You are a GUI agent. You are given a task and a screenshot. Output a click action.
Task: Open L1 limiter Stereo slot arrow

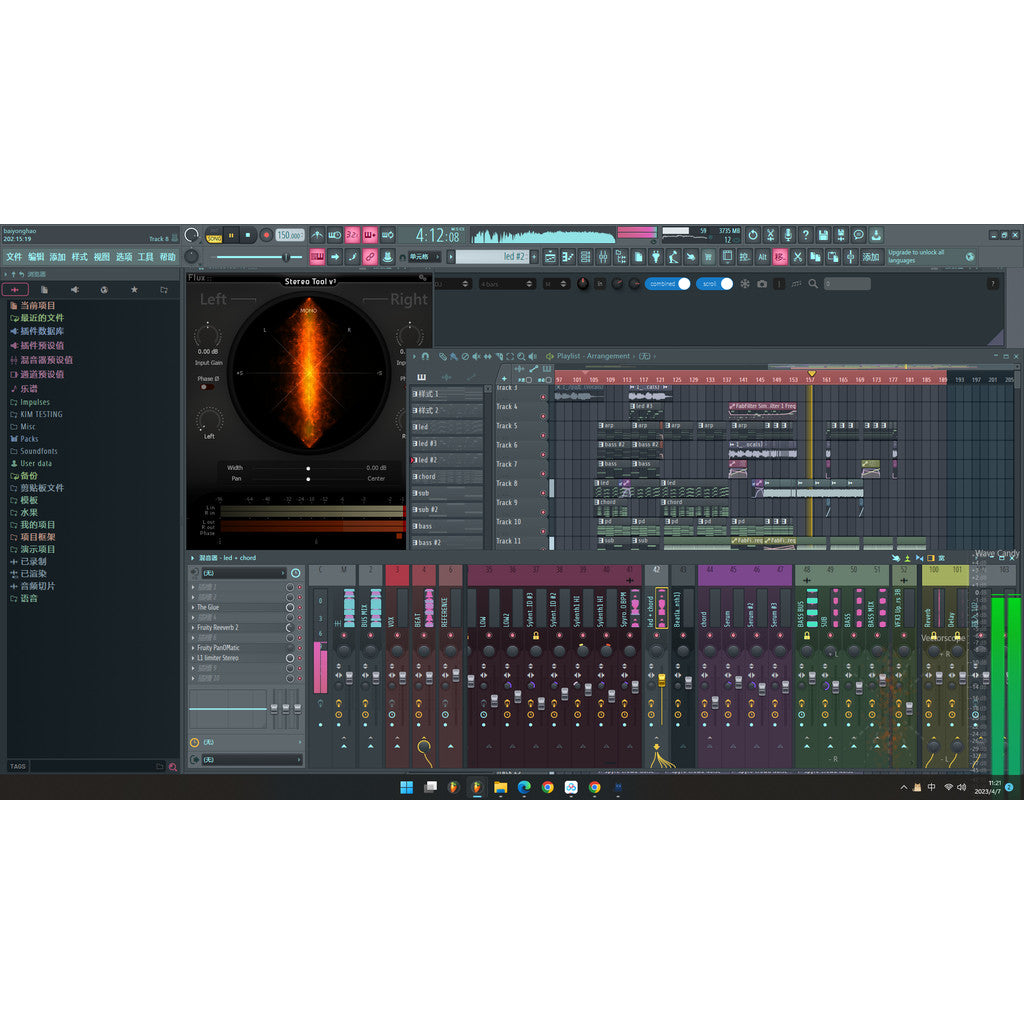(x=193, y=658)
